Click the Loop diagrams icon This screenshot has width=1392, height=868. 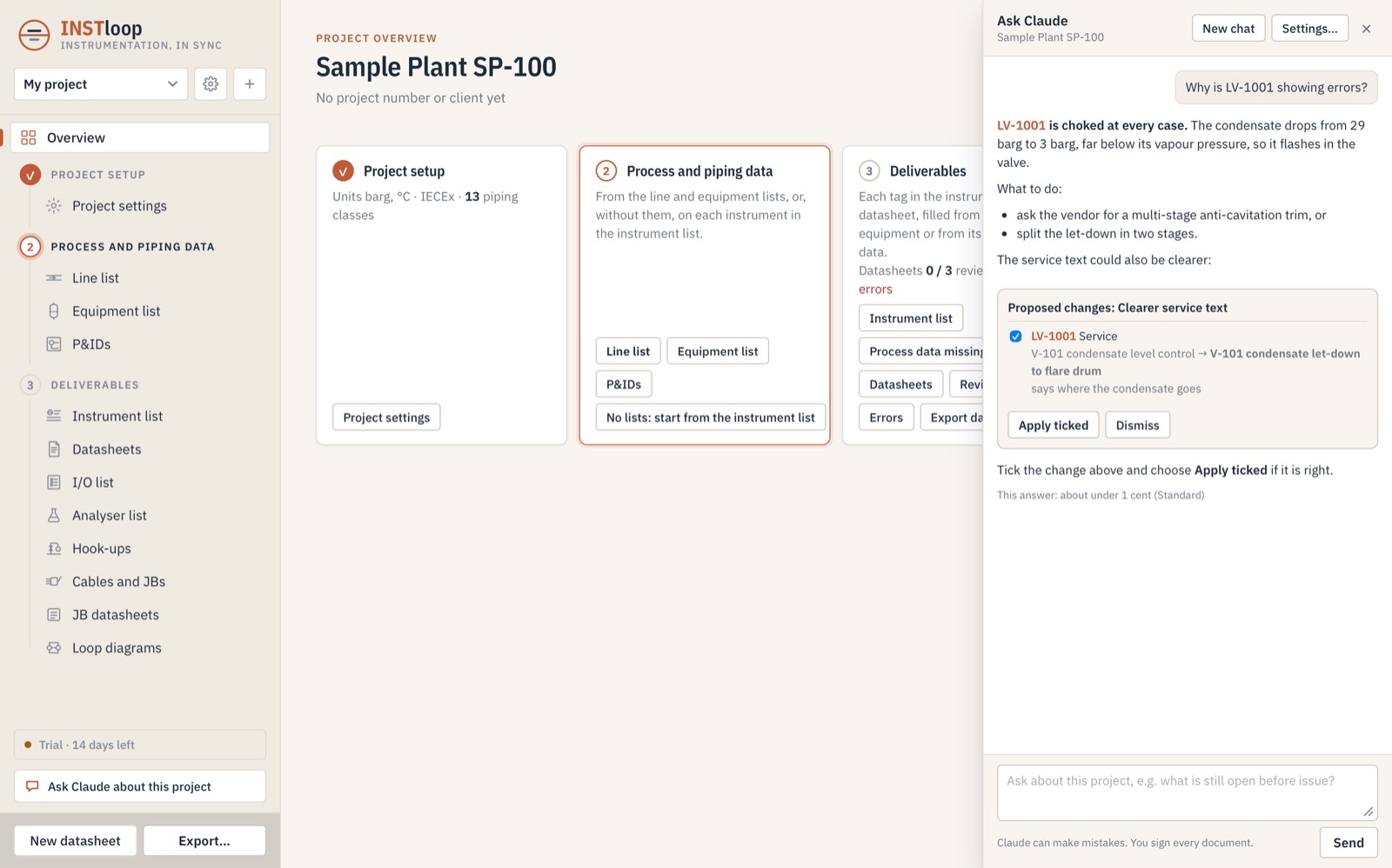(x=54, y=648)
